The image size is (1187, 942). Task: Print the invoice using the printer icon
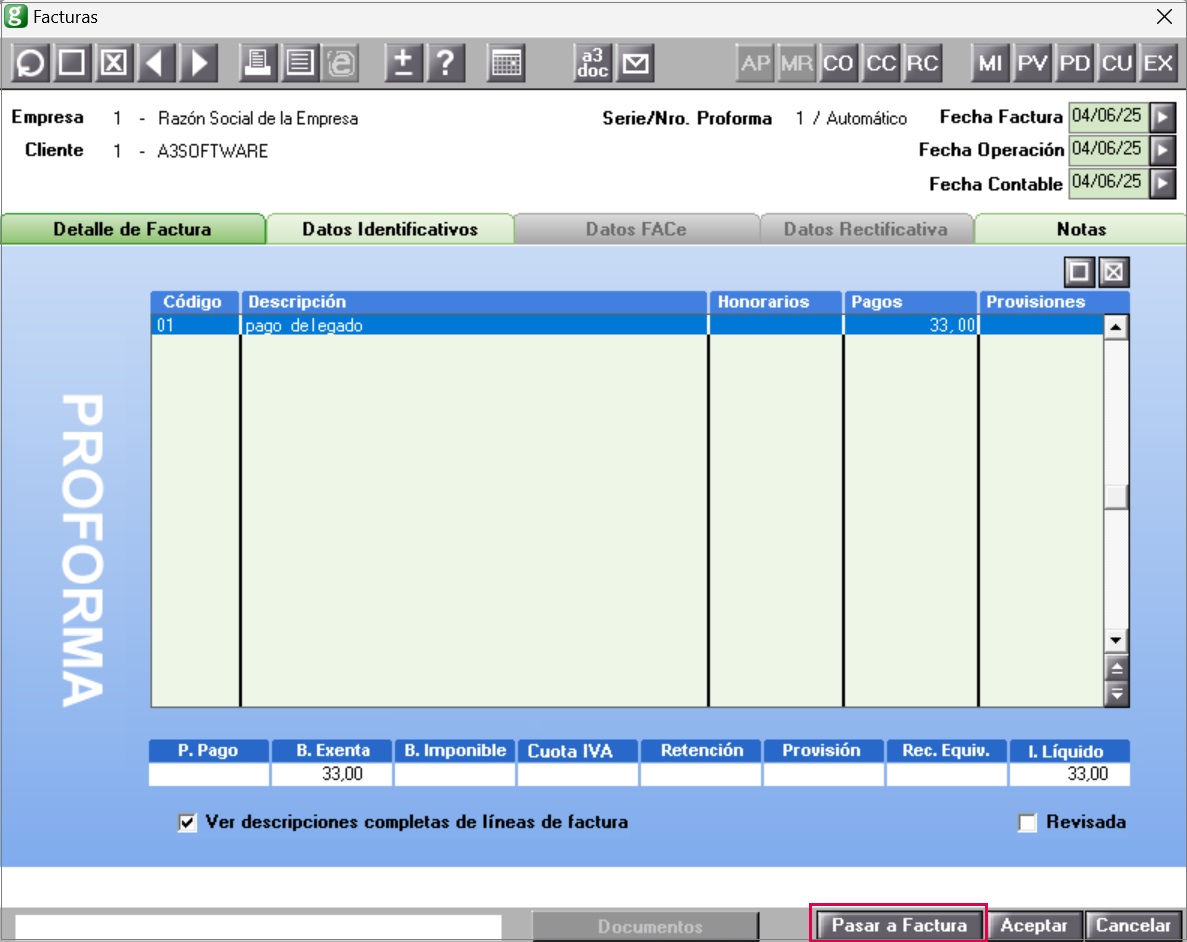(x=257, y=63)
